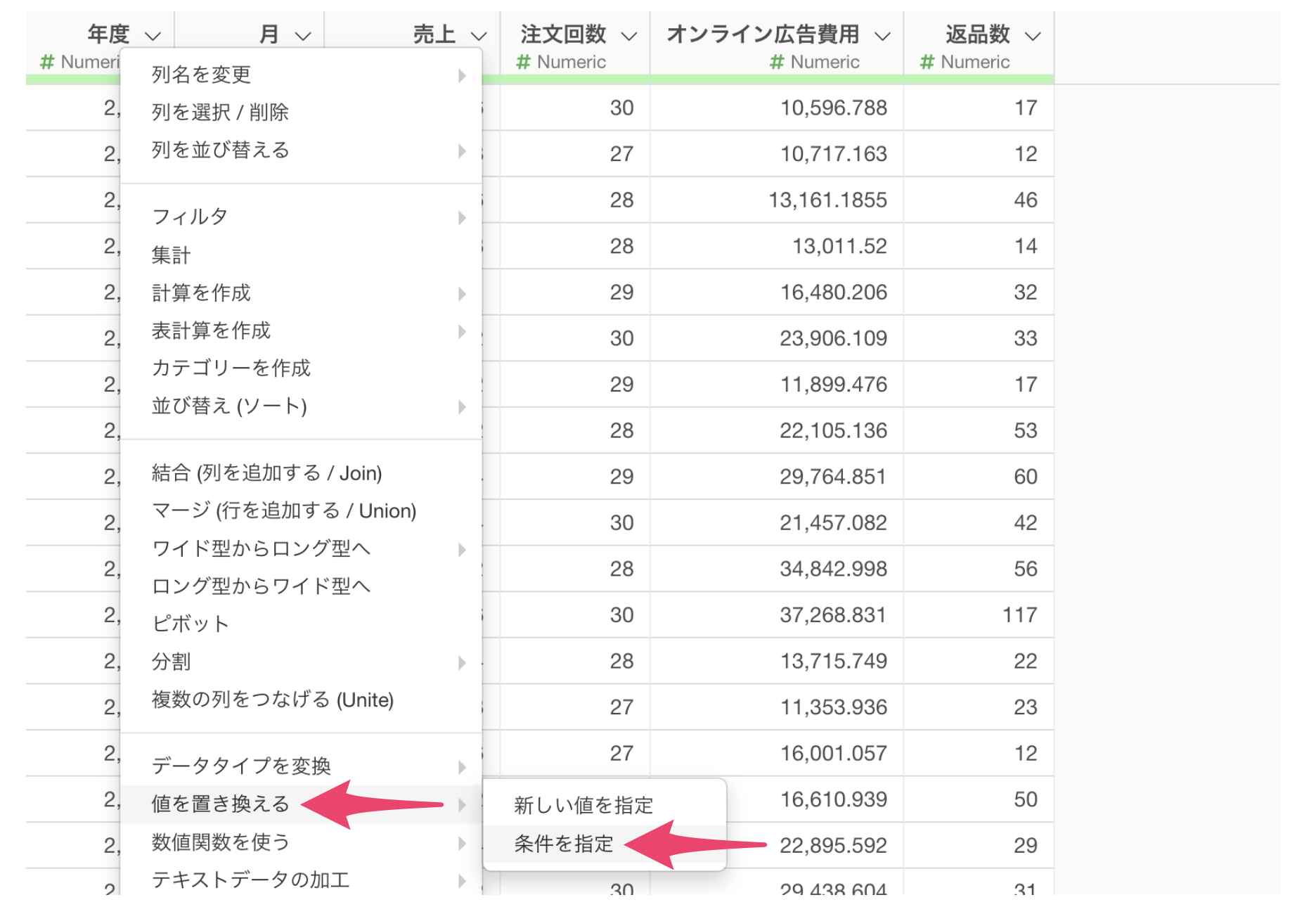Viewport: 1316px width, 914px height.
Task: Expand the 売上 column menu chevron
Action: tap(478, 35)
